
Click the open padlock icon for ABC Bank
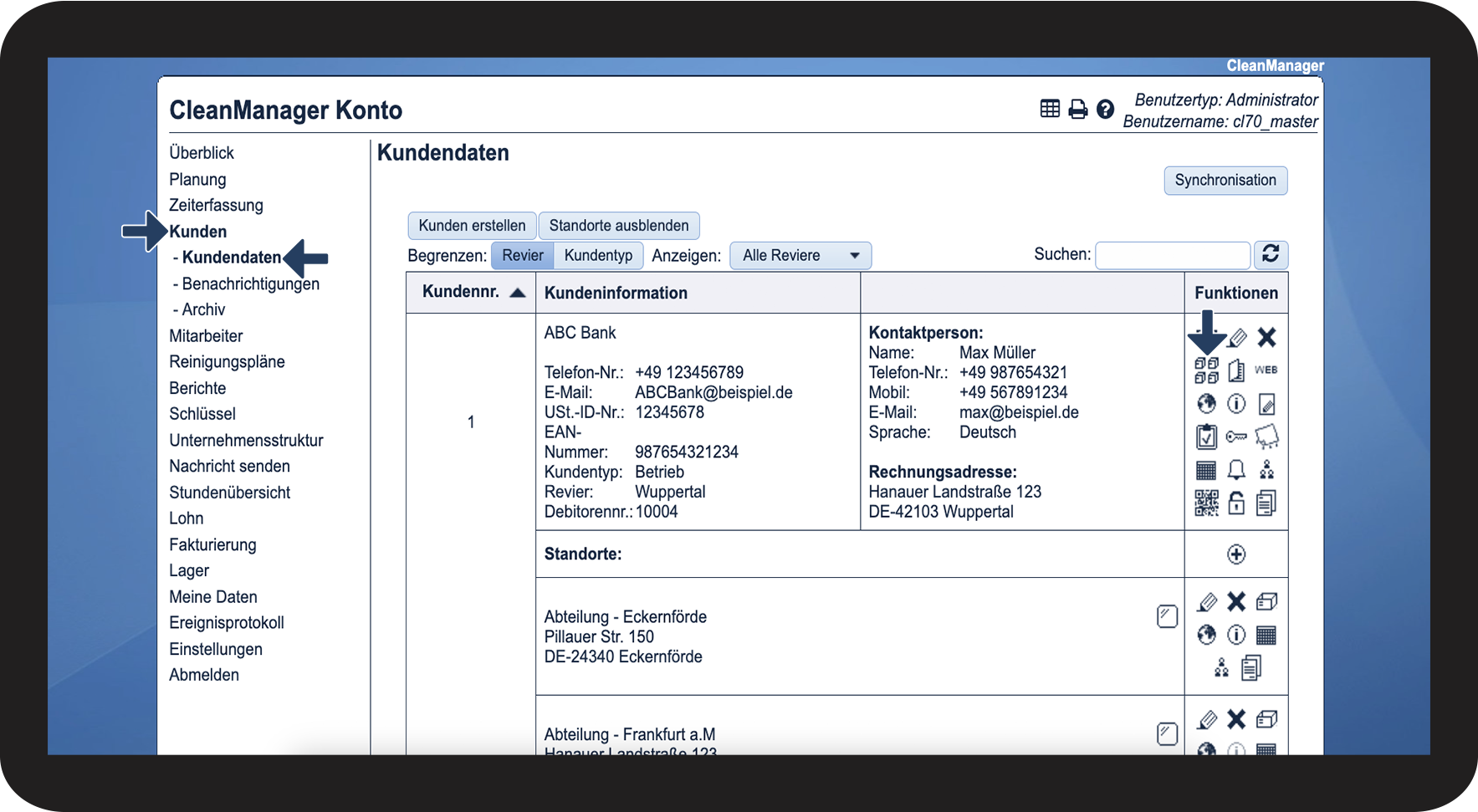click(x=1236, y=503)
